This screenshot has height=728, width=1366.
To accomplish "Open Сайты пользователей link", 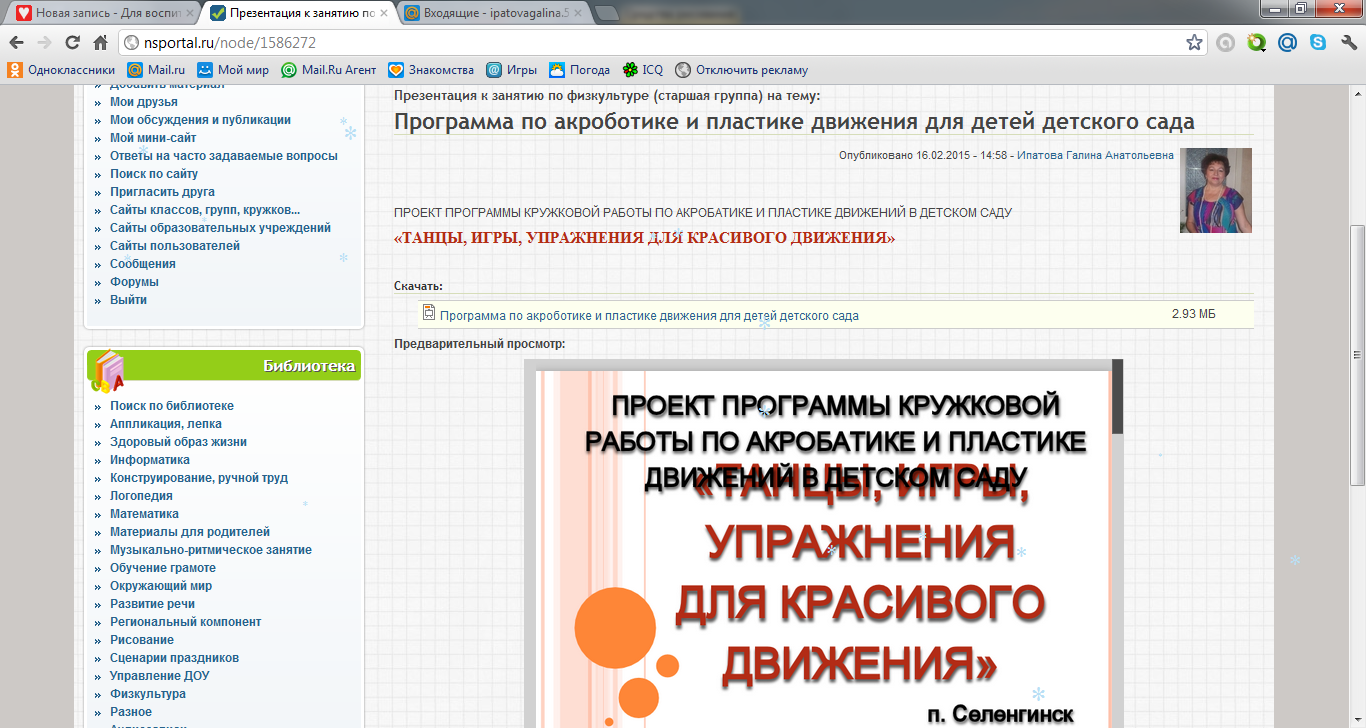I will tap(175, 246).
